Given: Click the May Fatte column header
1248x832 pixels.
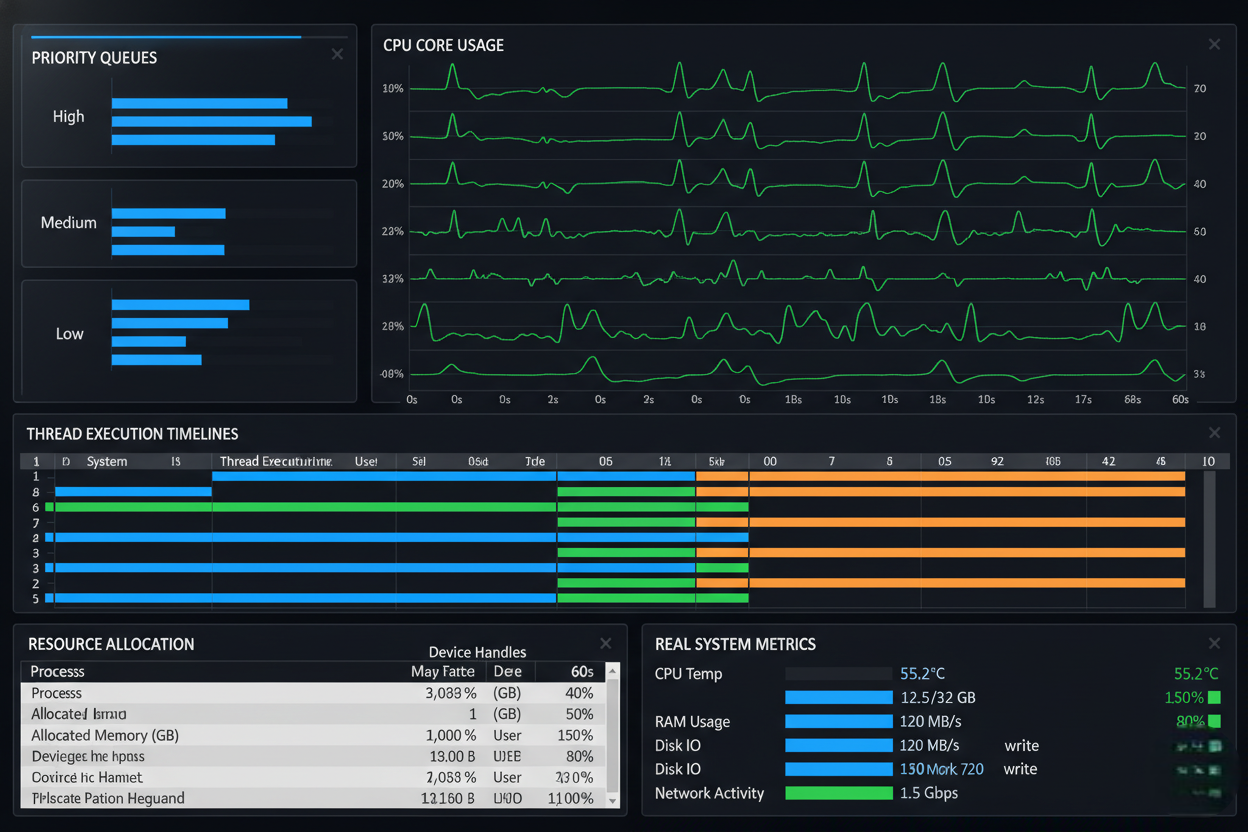Looking at the screenshot, I should pyautogui.click(x=443, y=671).
